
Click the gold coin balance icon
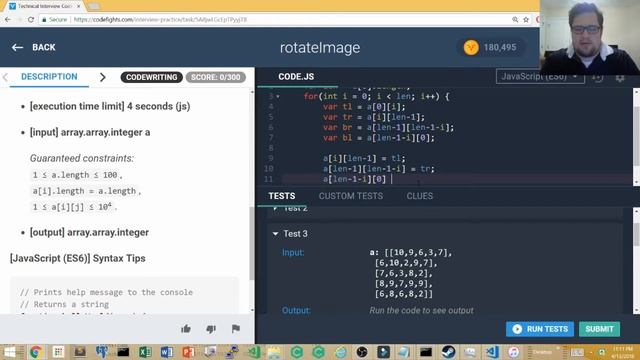[471, 47]
